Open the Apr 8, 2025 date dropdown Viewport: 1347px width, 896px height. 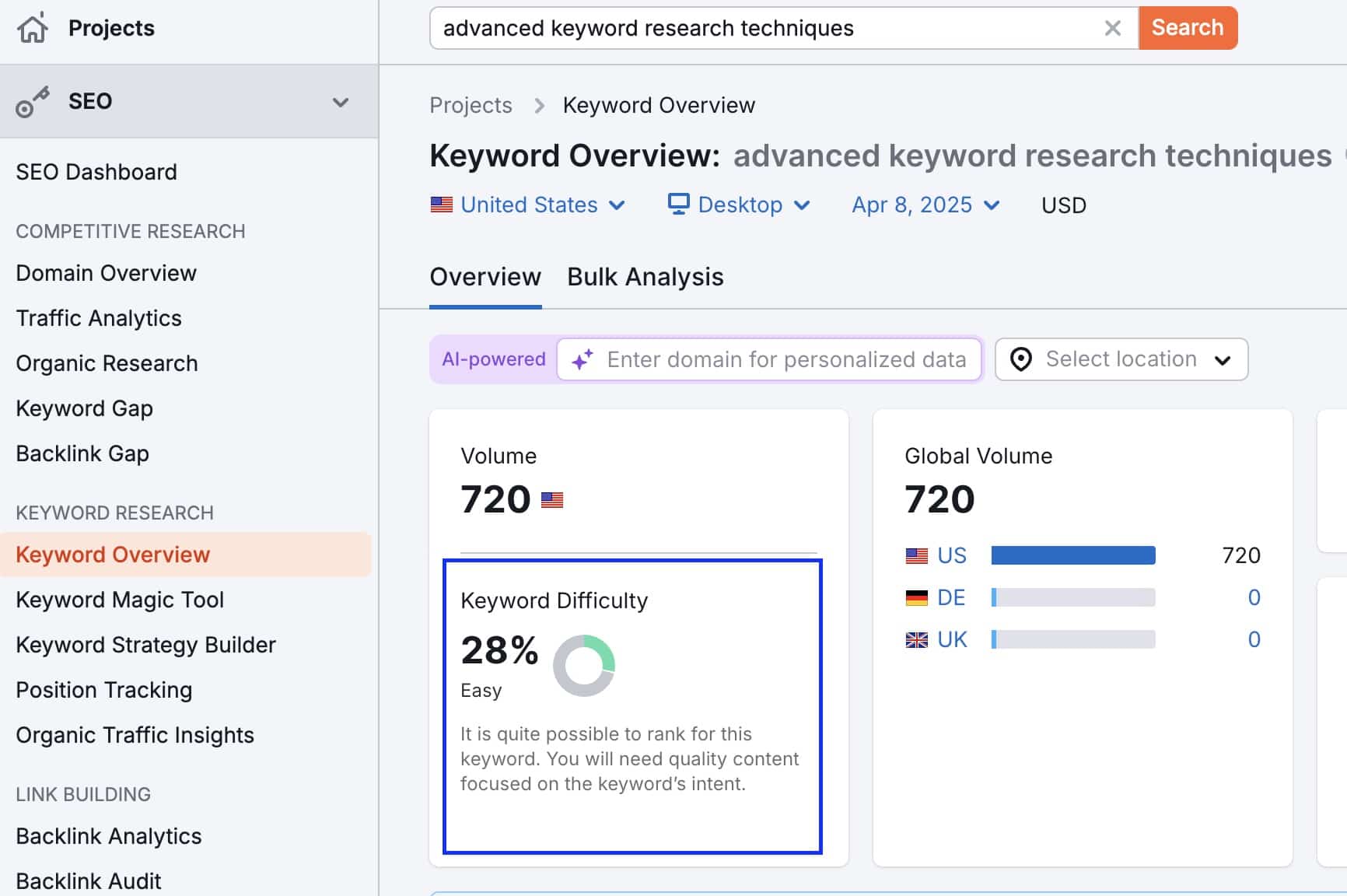925,205
